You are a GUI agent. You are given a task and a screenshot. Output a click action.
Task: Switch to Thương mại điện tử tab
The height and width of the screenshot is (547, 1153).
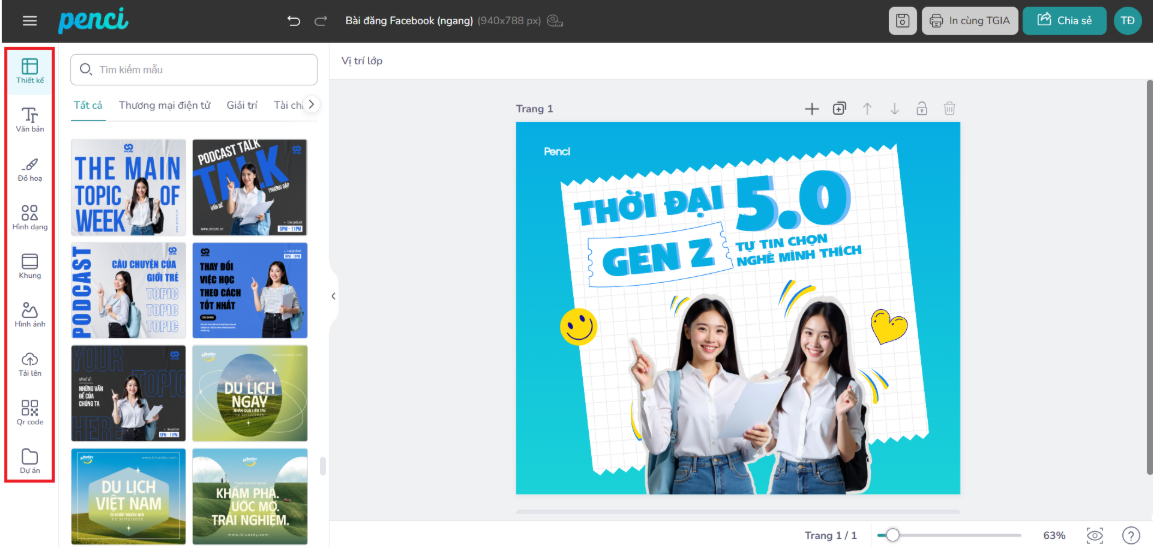[x=164, y=105]
